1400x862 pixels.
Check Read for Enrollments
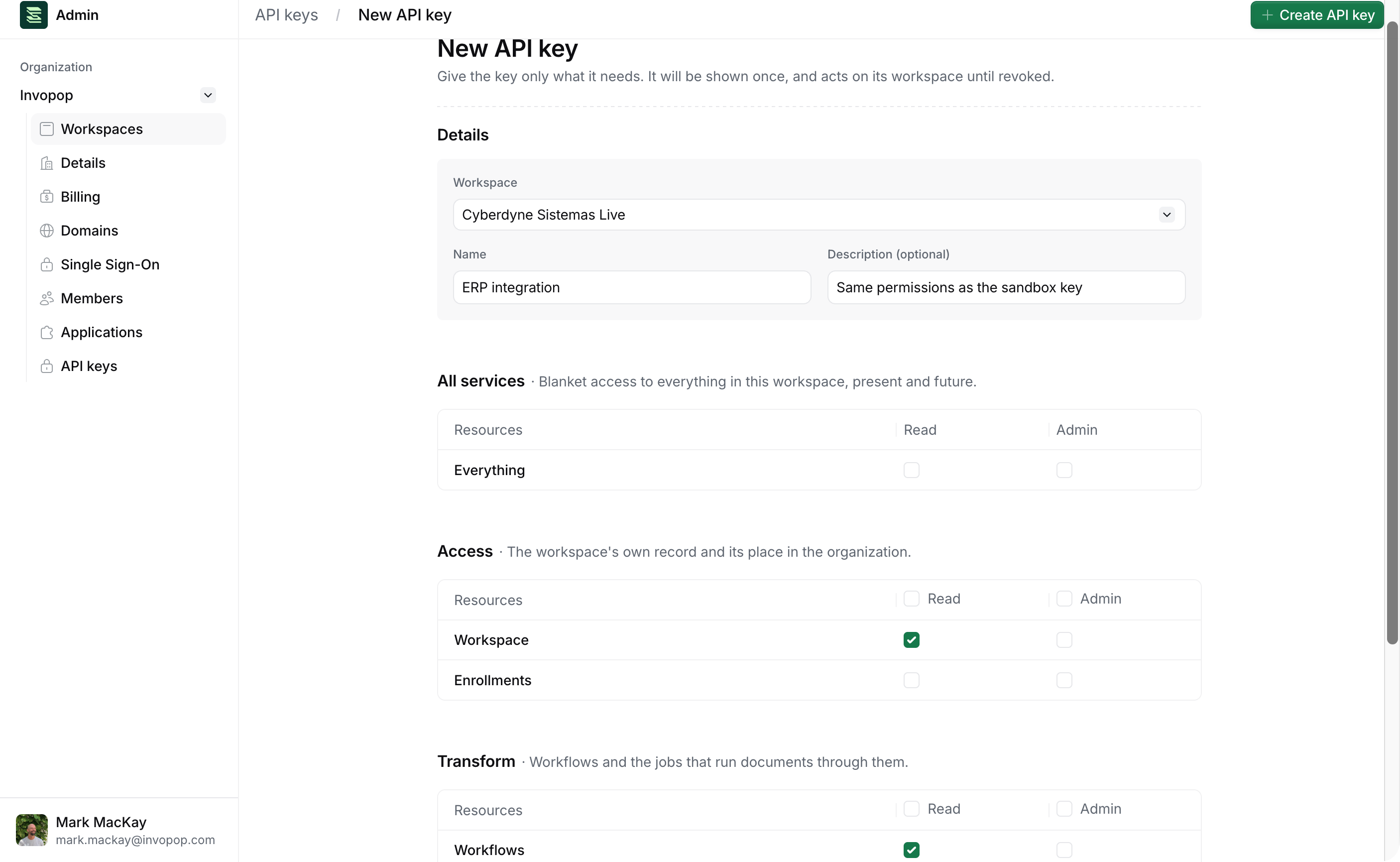click(911, 680)
